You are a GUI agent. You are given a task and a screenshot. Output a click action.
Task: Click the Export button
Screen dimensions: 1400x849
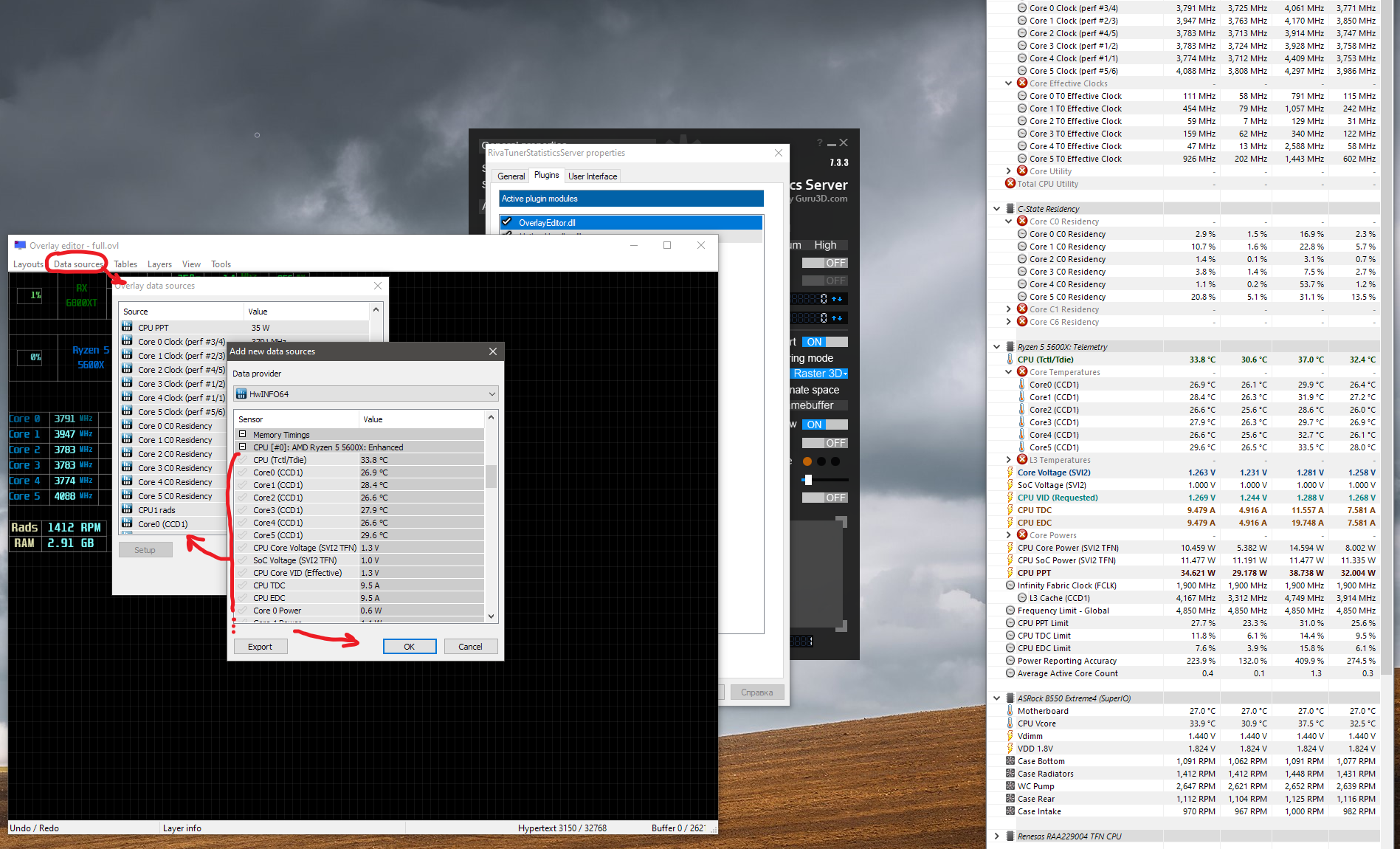tap(260, 647)
